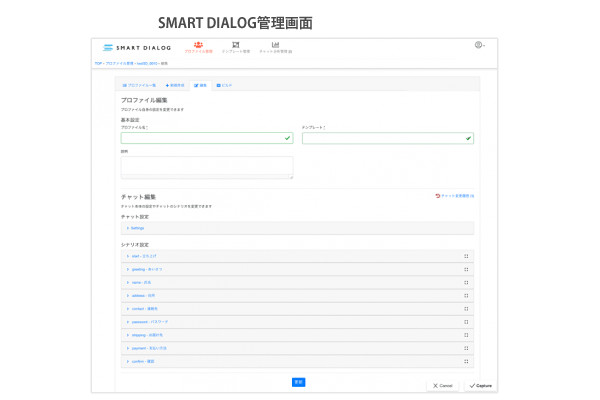The height and width of the screenshot is (400, 600).
Task: Grab the drag handle of shipping row
Action: pos(466,335)
